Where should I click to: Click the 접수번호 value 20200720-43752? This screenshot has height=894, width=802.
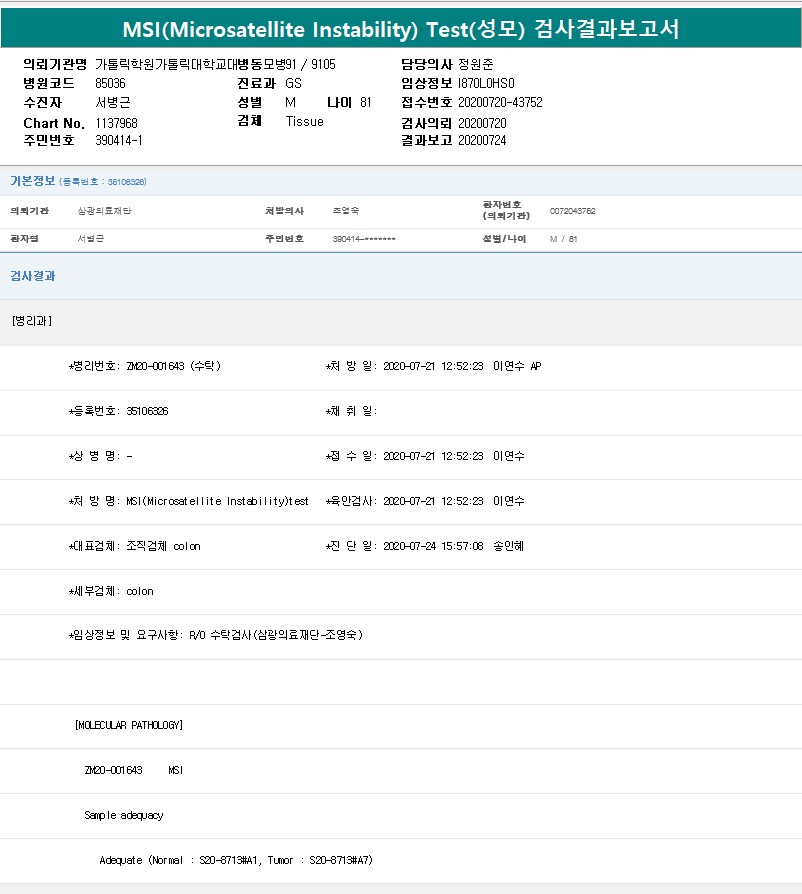[500, 103]
